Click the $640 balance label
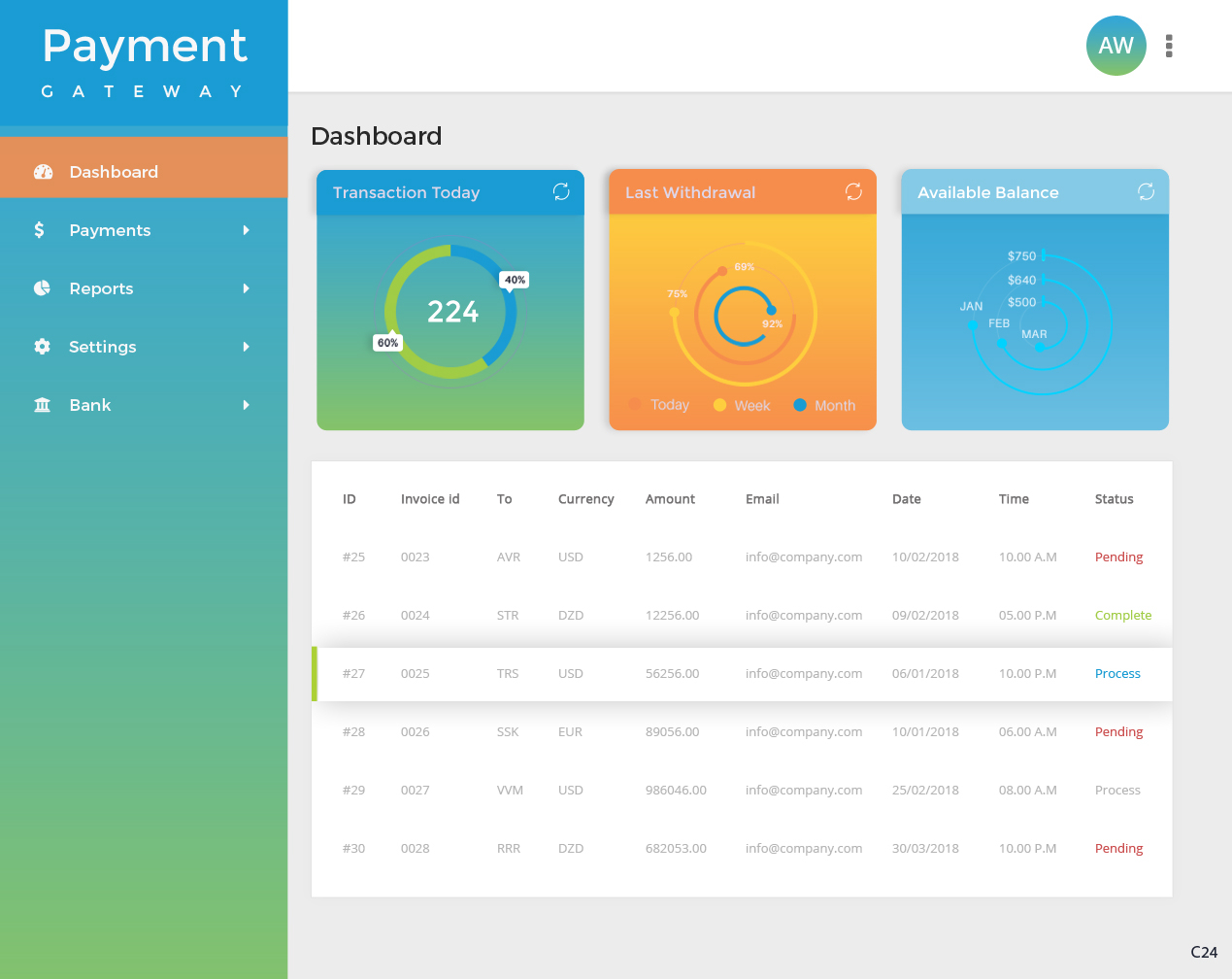Viewport: 1232px width, 979px height. pos(1021,280)
